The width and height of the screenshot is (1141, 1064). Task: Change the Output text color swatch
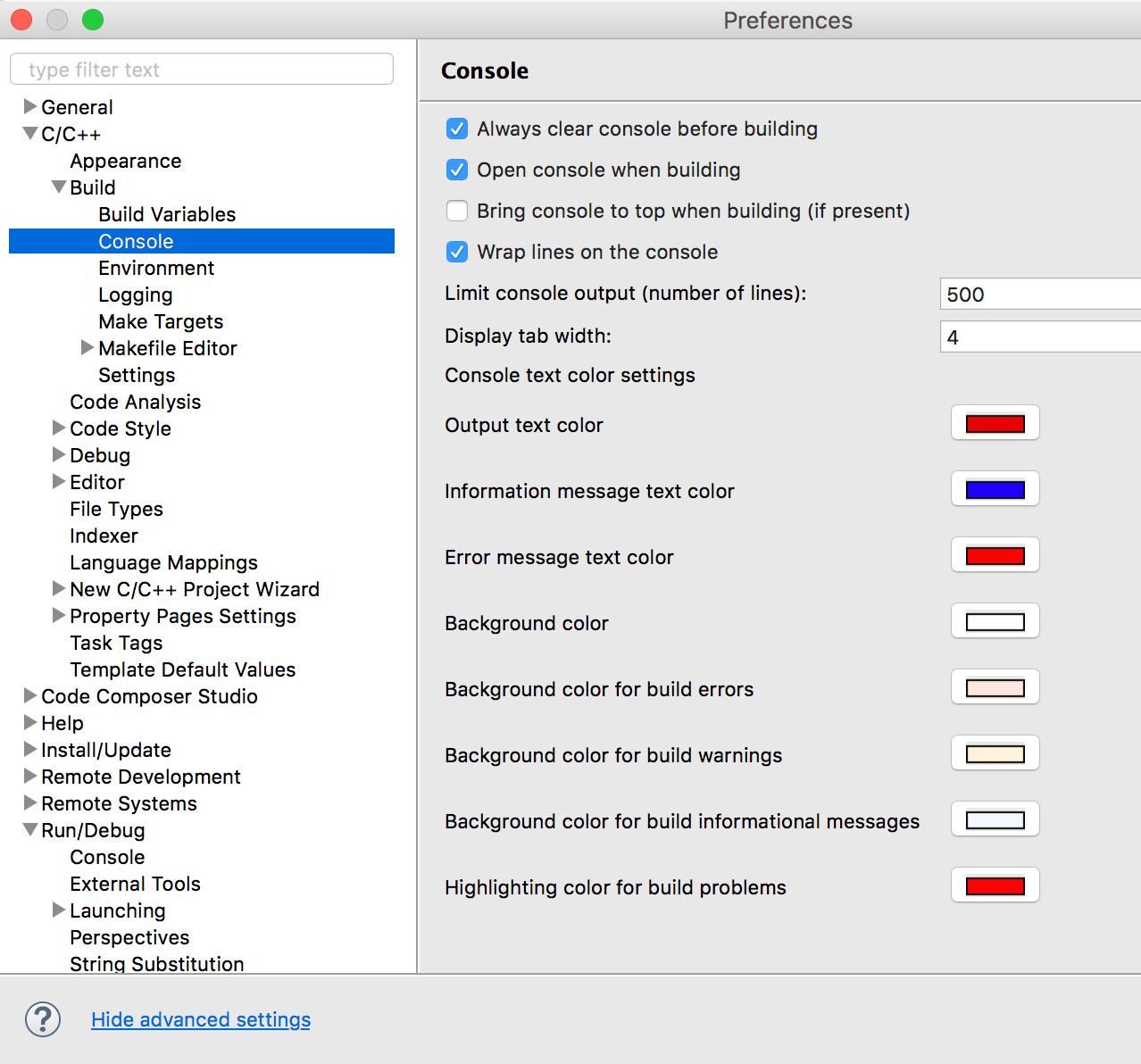coord(995,423)
